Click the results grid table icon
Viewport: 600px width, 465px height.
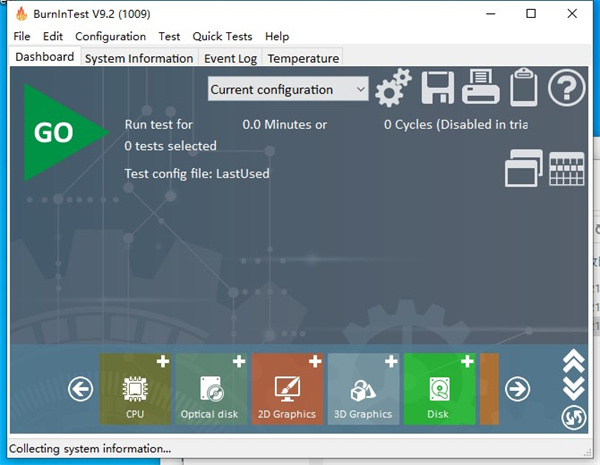click(567, 168)
